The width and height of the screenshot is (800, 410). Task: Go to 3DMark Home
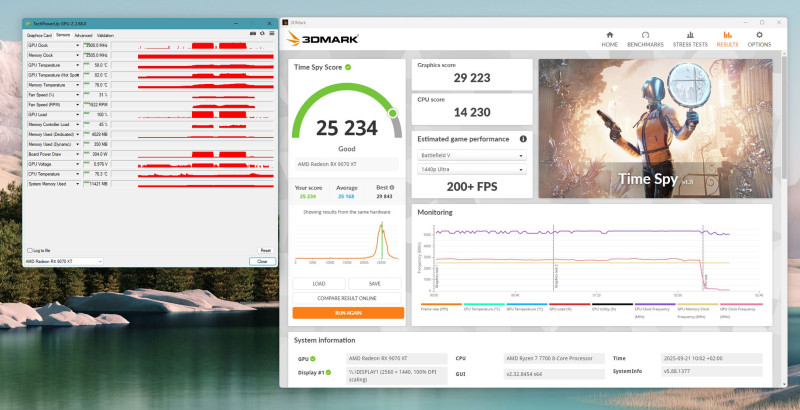(x=609, y=39)
